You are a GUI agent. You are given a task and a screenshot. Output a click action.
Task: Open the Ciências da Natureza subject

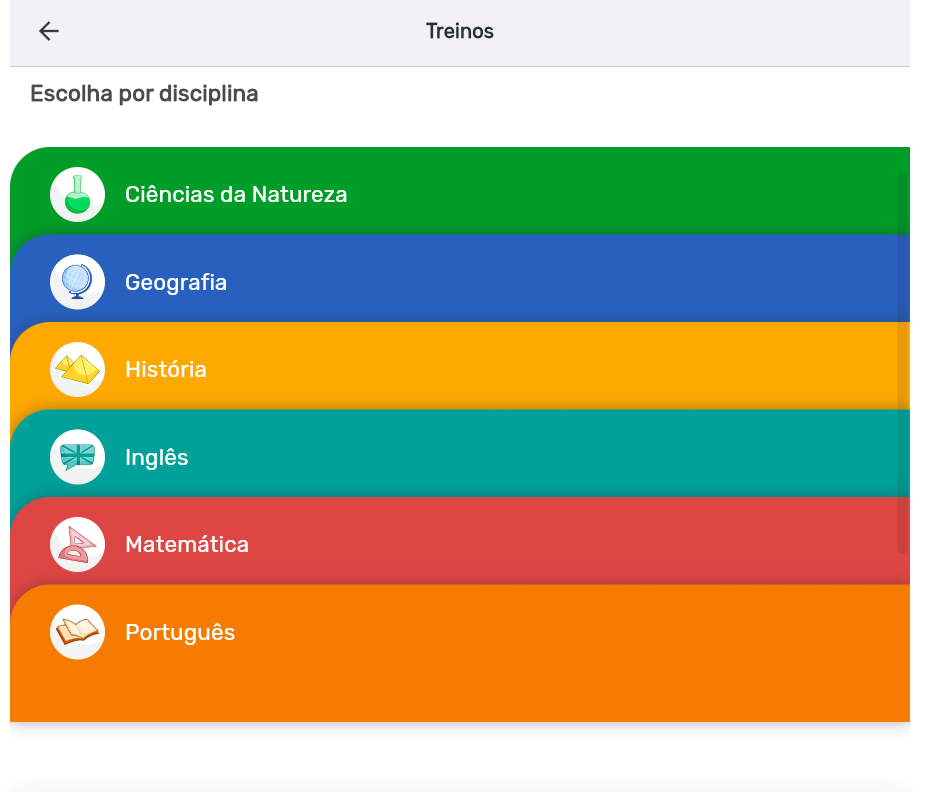point(236,194)
